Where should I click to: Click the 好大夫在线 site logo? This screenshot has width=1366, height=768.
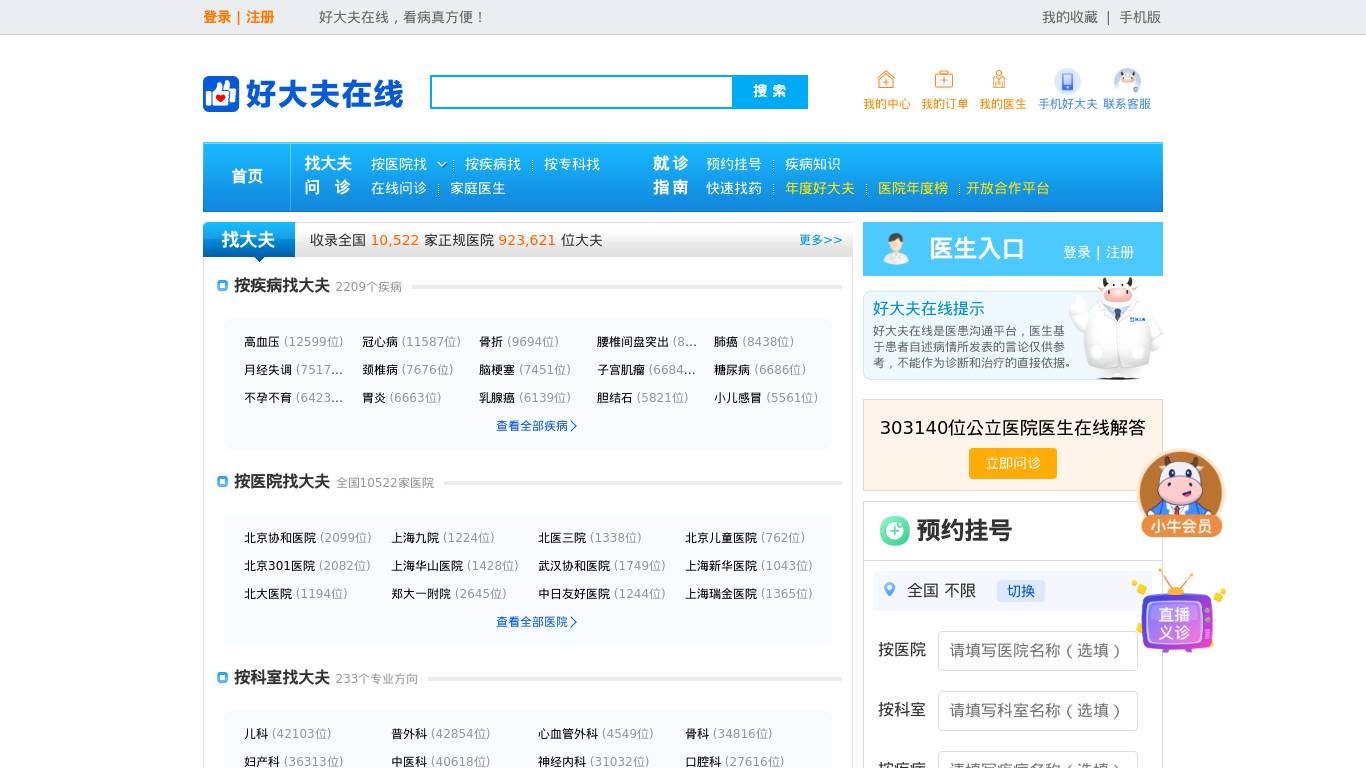303,94
